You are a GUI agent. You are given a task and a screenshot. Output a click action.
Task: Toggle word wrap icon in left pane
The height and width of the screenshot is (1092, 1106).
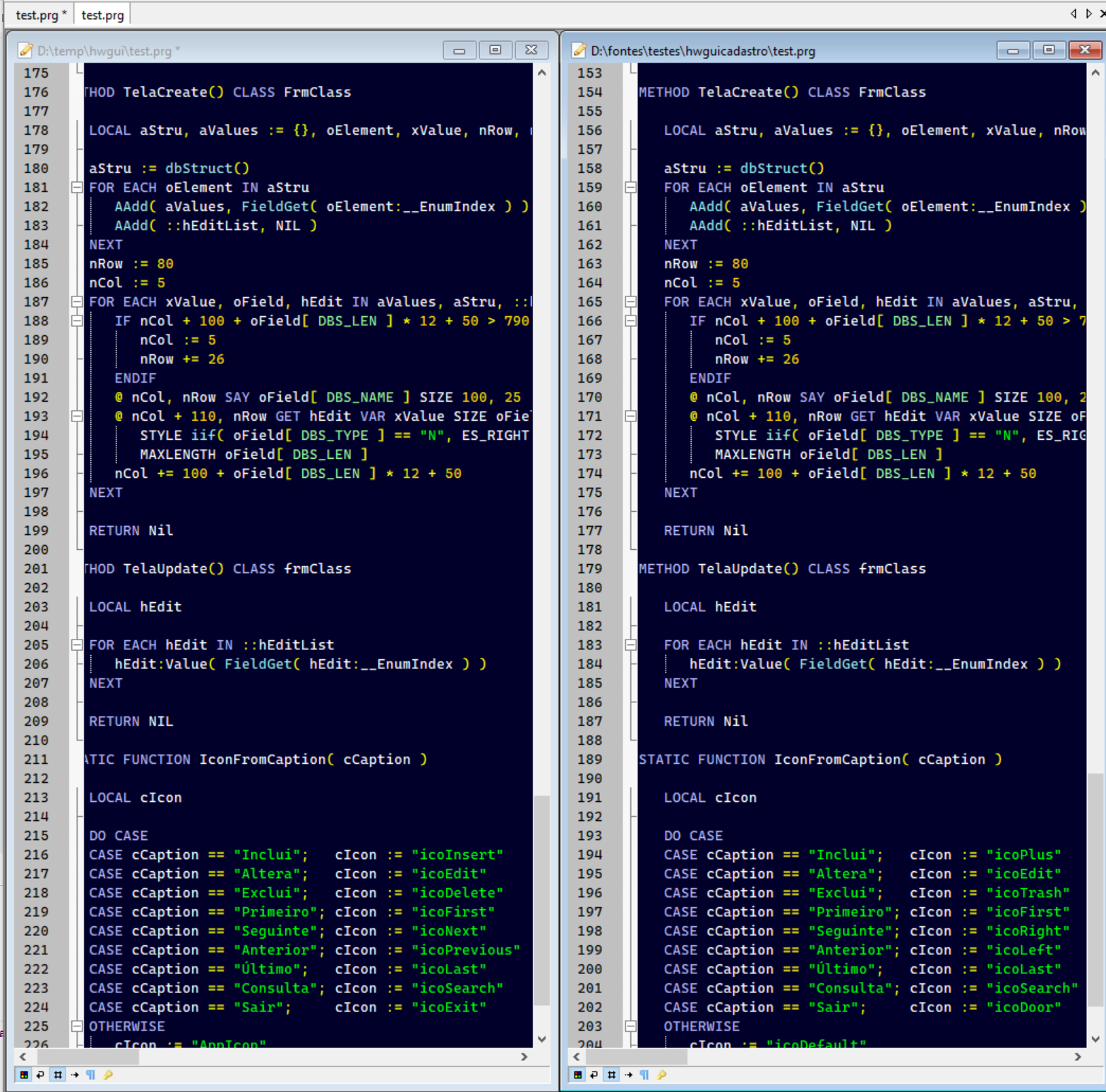(x=41, y=1074)
